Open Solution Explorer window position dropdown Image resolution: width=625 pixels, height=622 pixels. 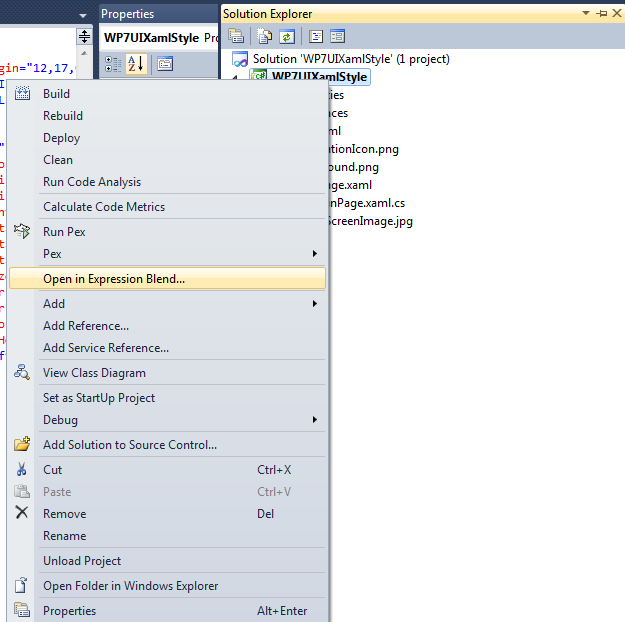[586, 13]
